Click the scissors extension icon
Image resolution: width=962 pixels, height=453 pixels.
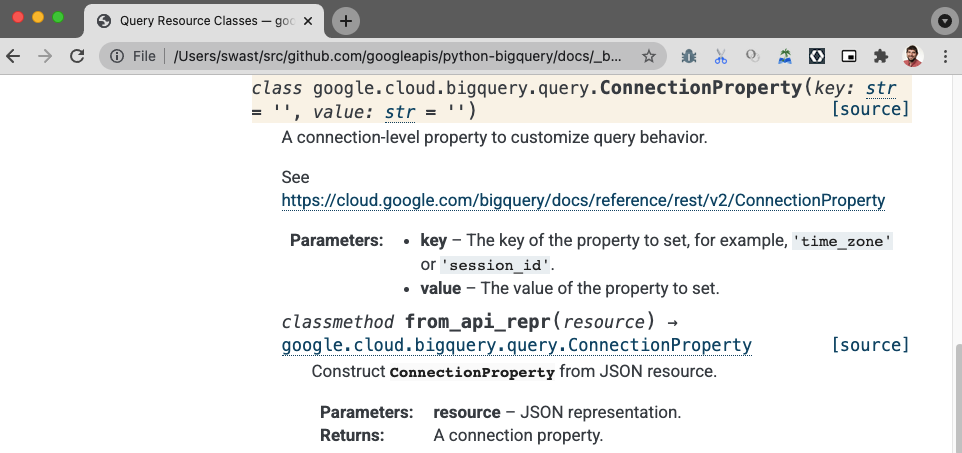click(720, 56)
